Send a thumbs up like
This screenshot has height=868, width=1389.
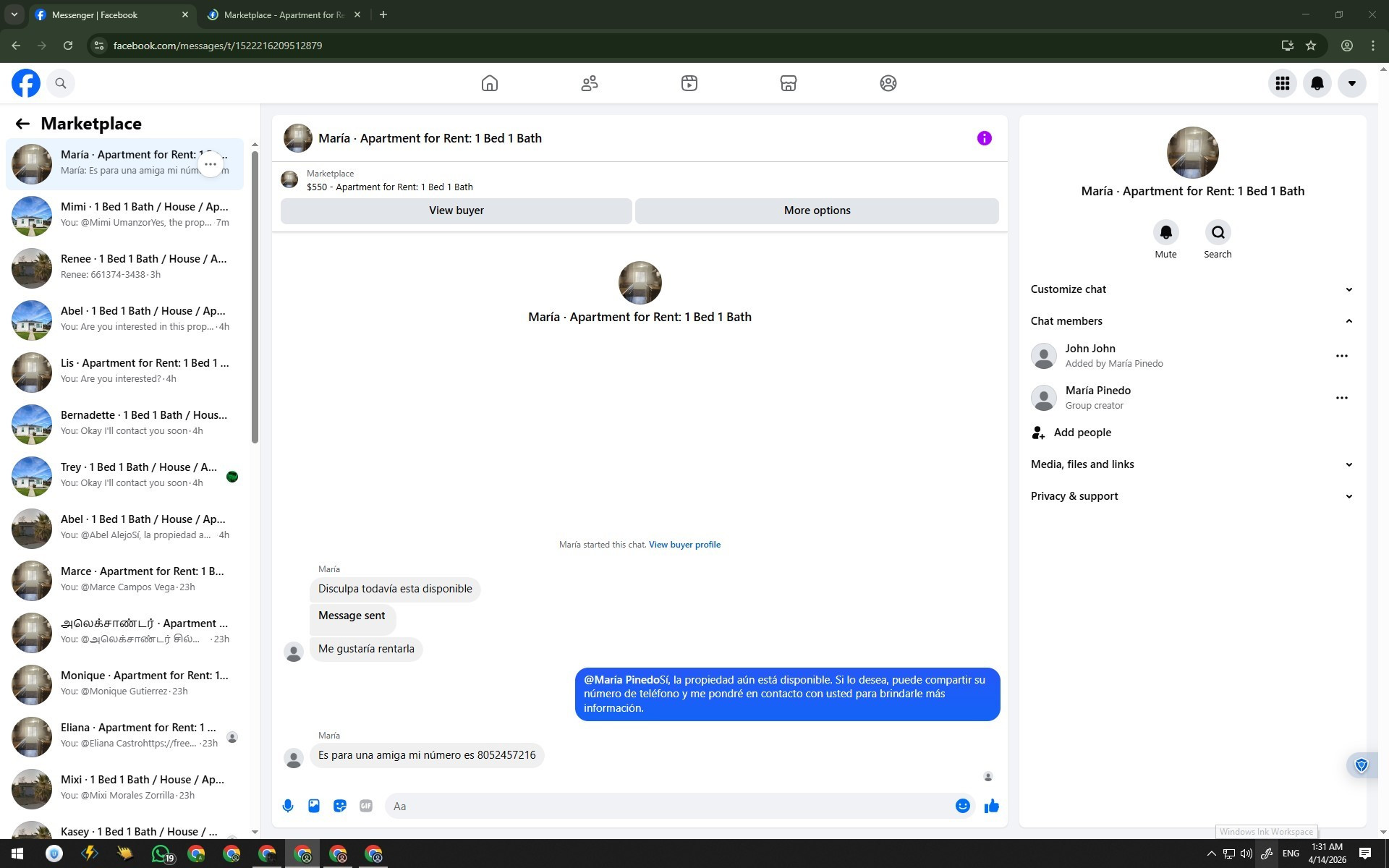coord(991,806)
